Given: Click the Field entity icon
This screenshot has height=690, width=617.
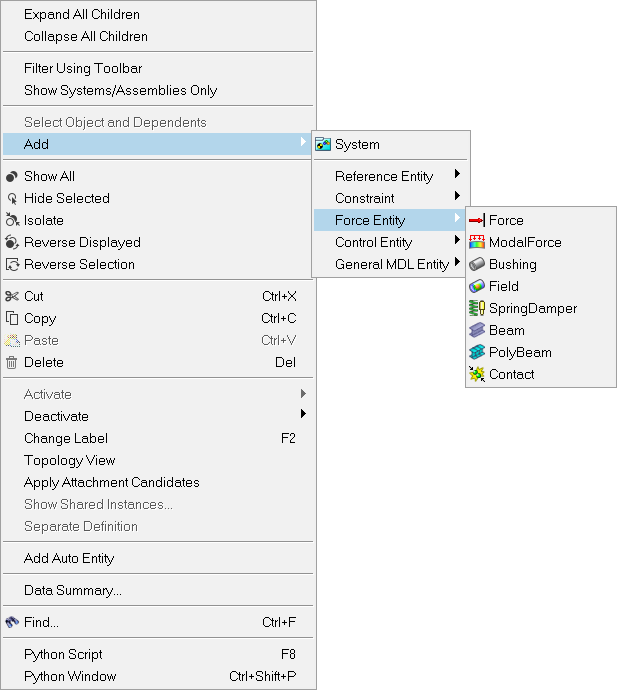Looking at the screenshot, I should coord(476,287).
